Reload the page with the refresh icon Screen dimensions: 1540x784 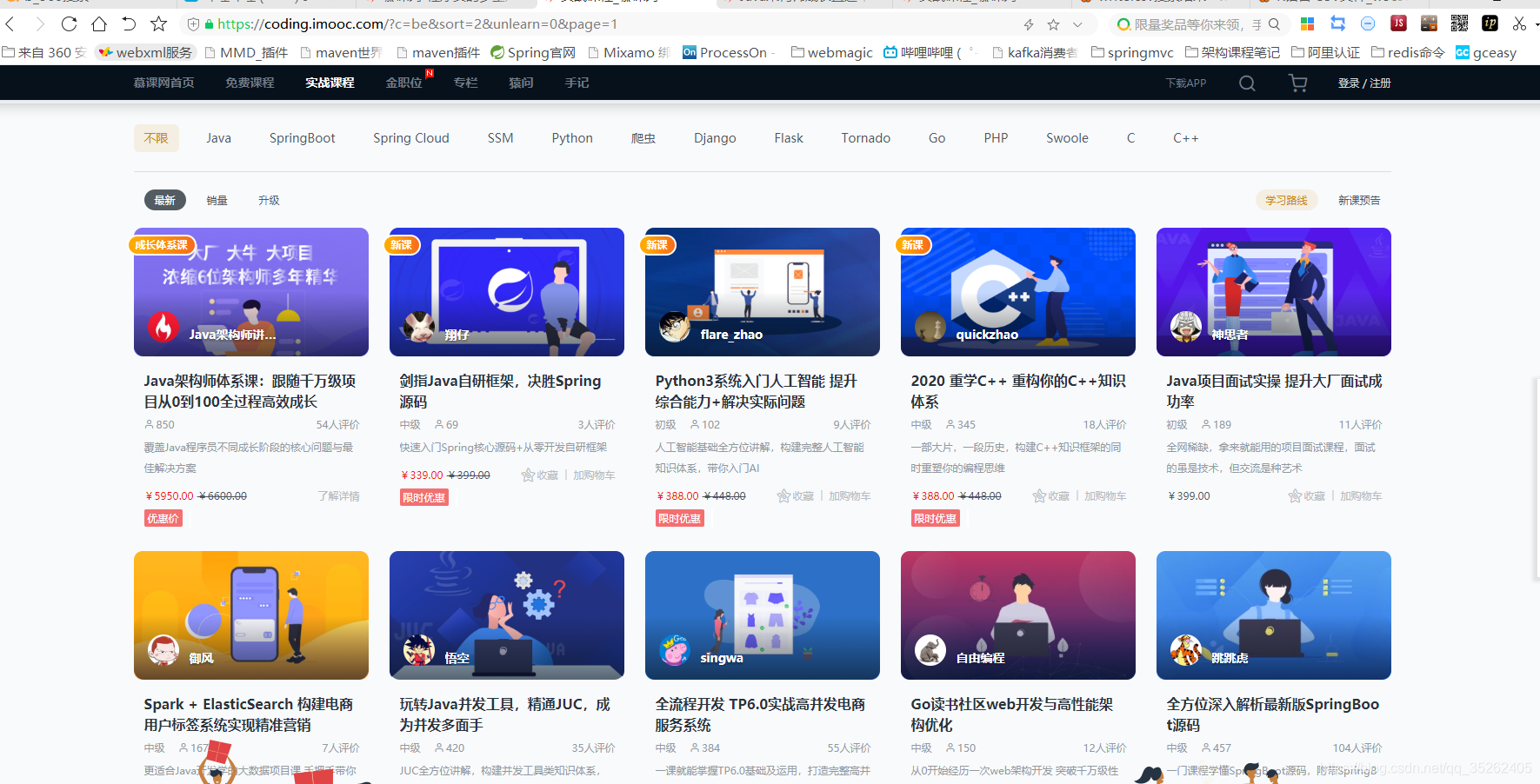69,23
